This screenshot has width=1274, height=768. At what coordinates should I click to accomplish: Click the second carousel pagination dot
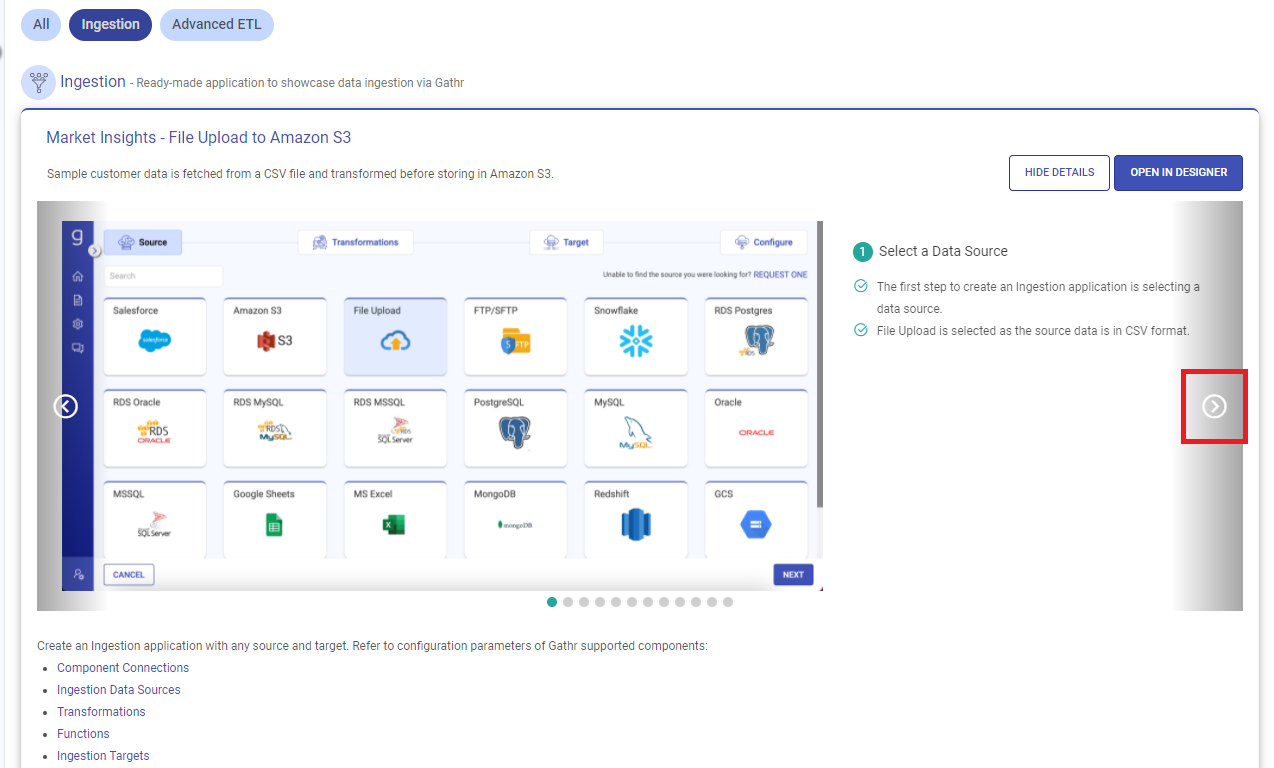pyautogui.click(x=568, y=602)
